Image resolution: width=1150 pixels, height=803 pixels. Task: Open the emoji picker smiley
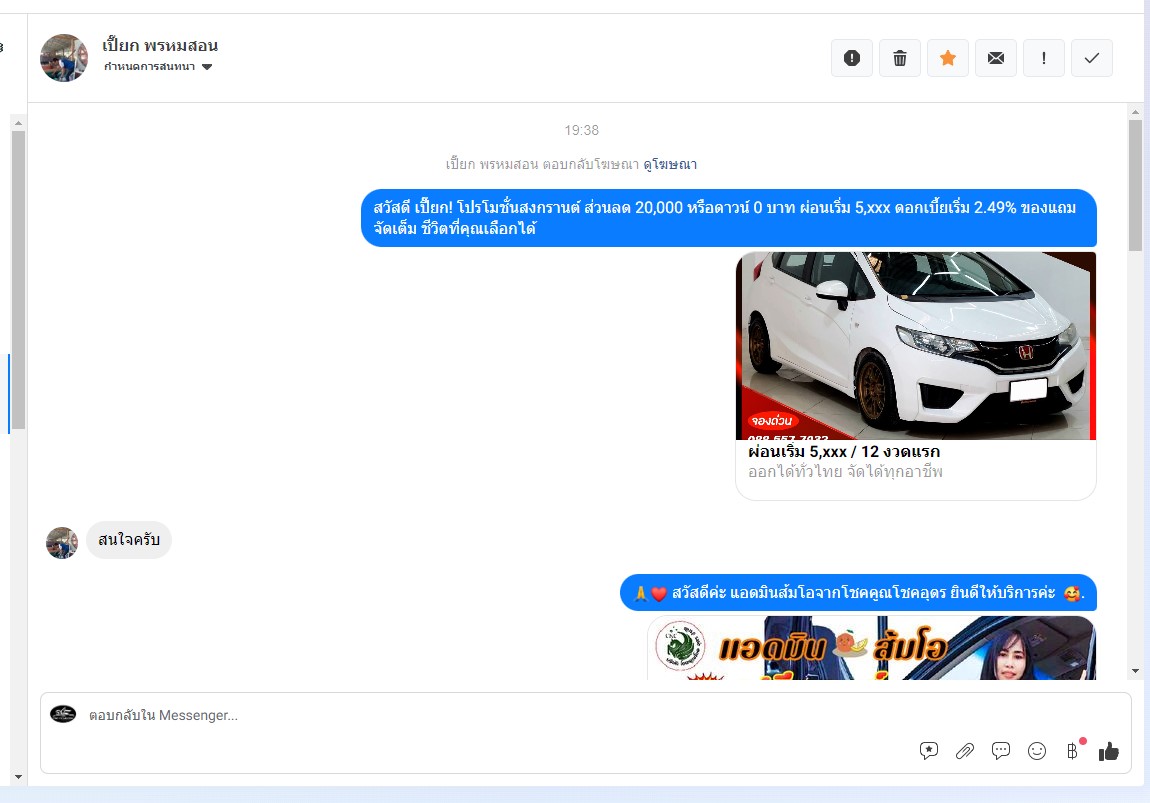click(1037, 751)
